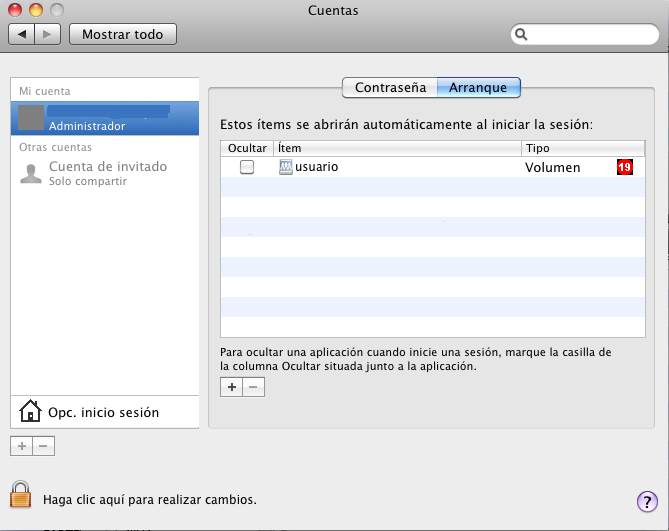
Task: Click the house icon for login options
Action: [x=30, y=411]
